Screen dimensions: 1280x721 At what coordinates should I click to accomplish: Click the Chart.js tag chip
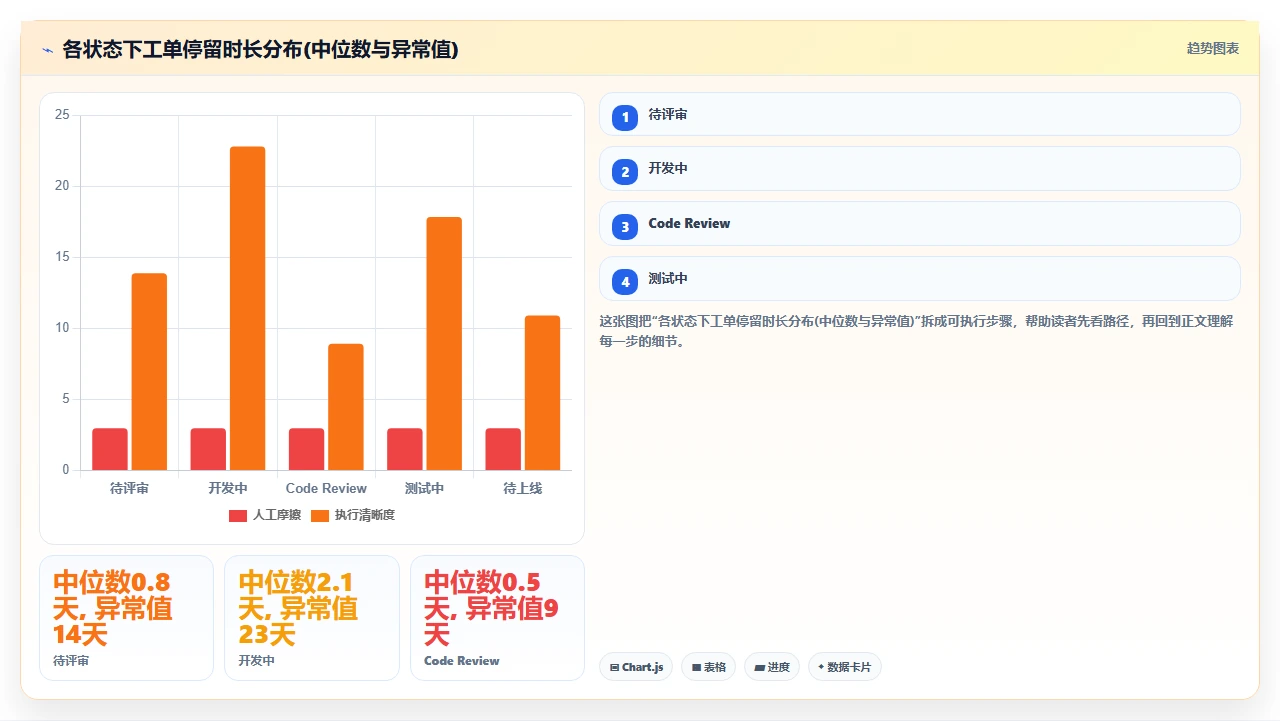pos(636,667)
